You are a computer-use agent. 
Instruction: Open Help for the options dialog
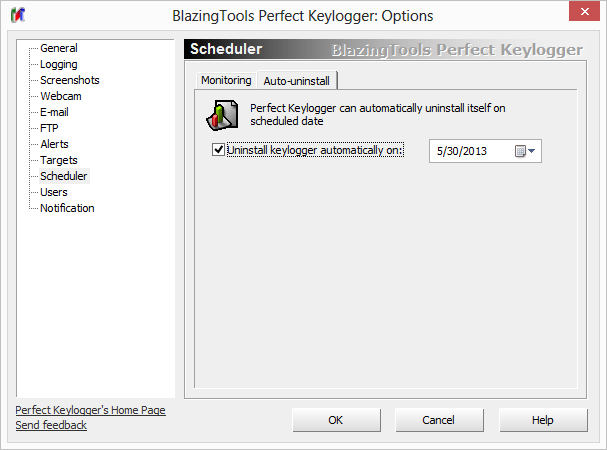[543, 420]
